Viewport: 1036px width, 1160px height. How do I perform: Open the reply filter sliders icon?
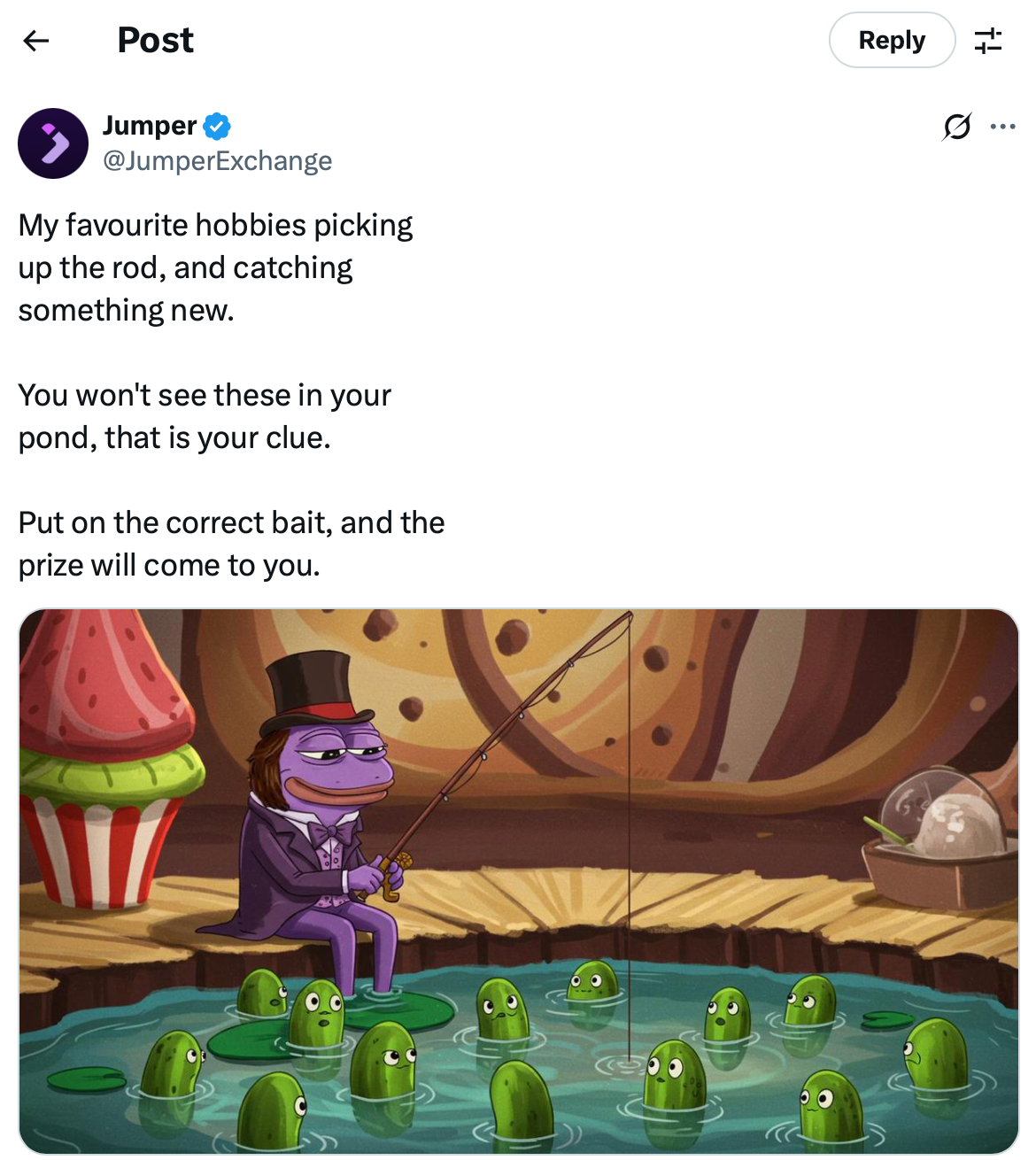tap(987, 41)
